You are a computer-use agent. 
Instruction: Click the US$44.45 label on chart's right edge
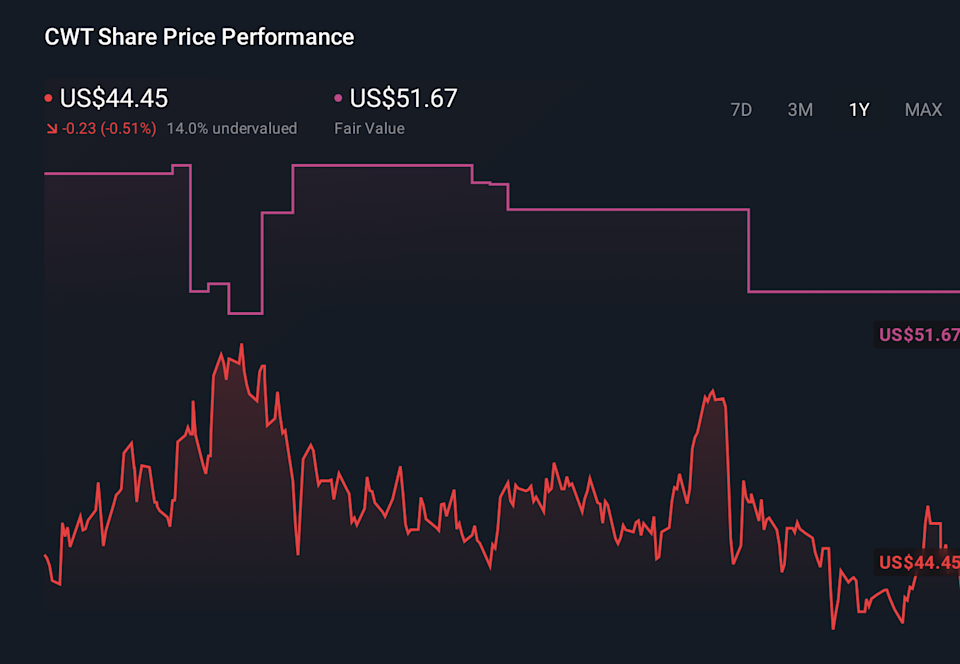coord(916,564)
